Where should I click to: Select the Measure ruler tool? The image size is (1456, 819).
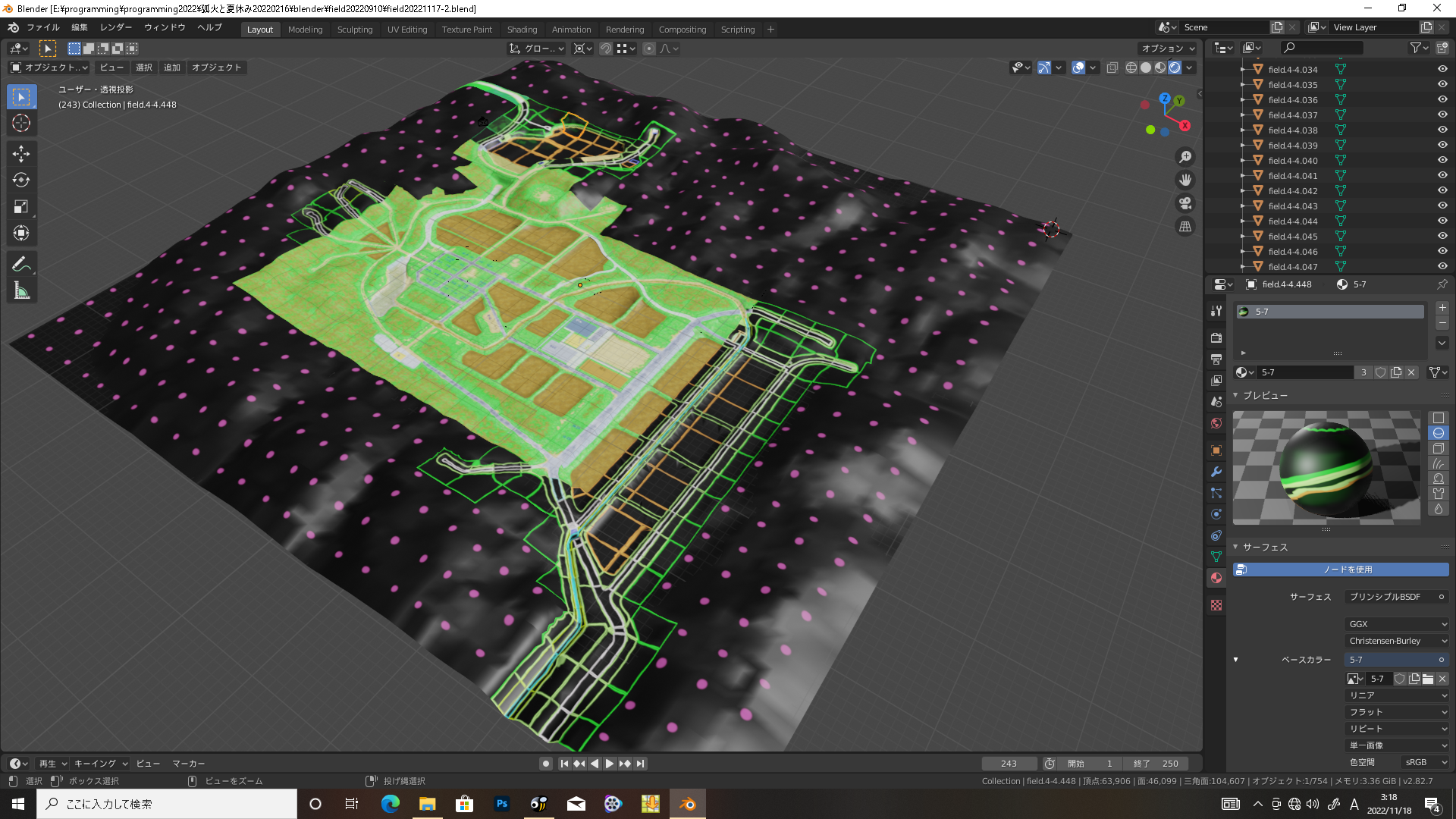21,291
